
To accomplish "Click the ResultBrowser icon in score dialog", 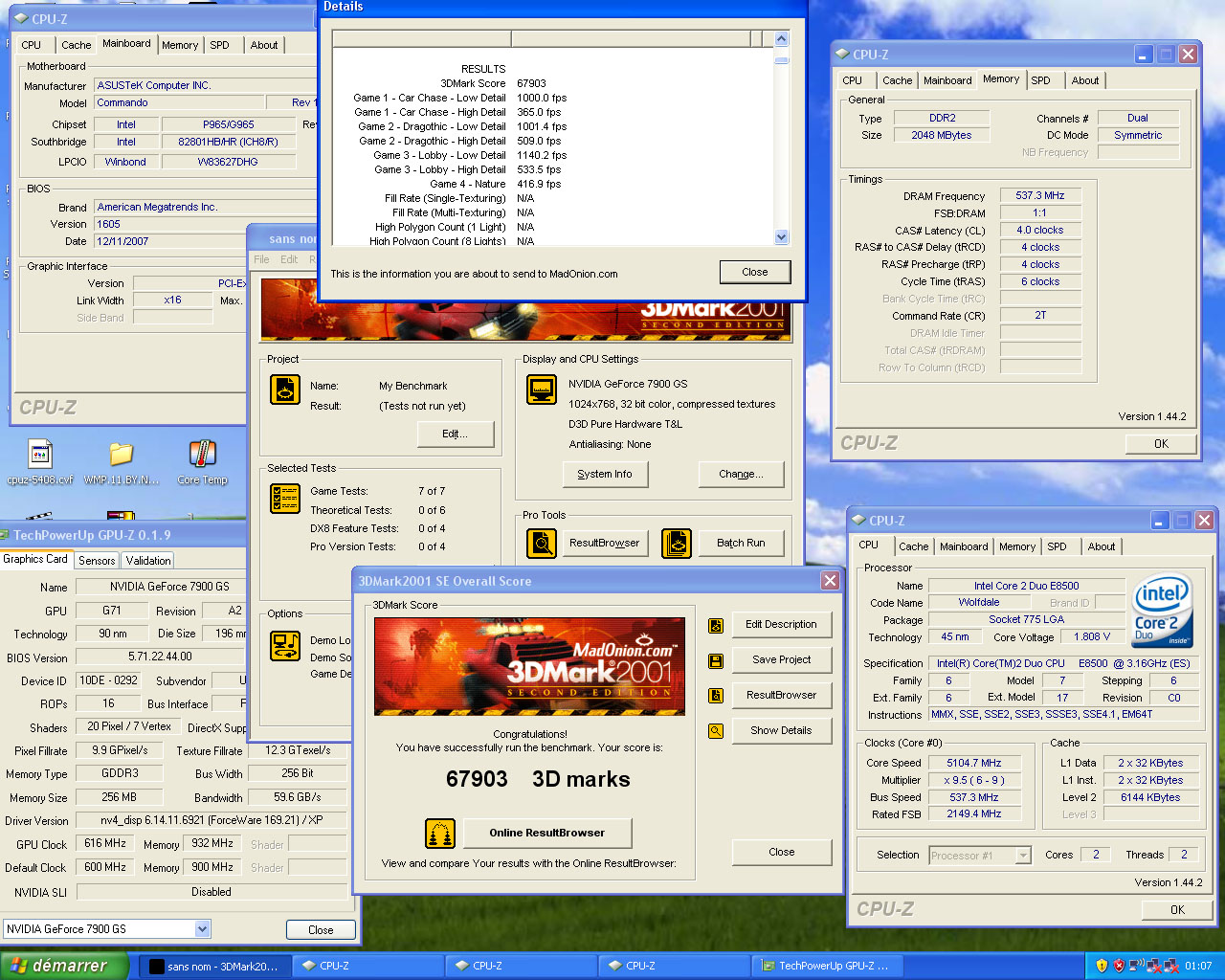I will (x=716, y=696).
